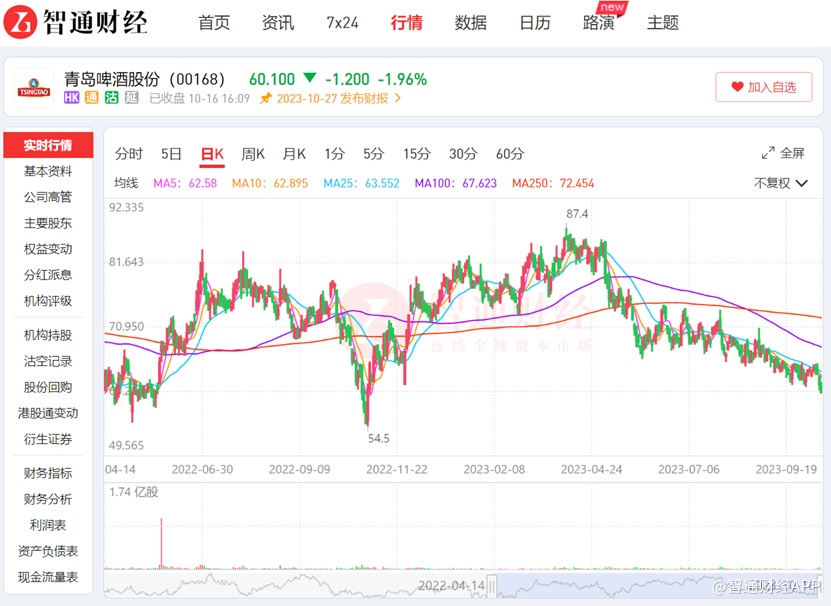Open 沽空记录 in the sidebar
831x606 pixels.
(48, 362)
